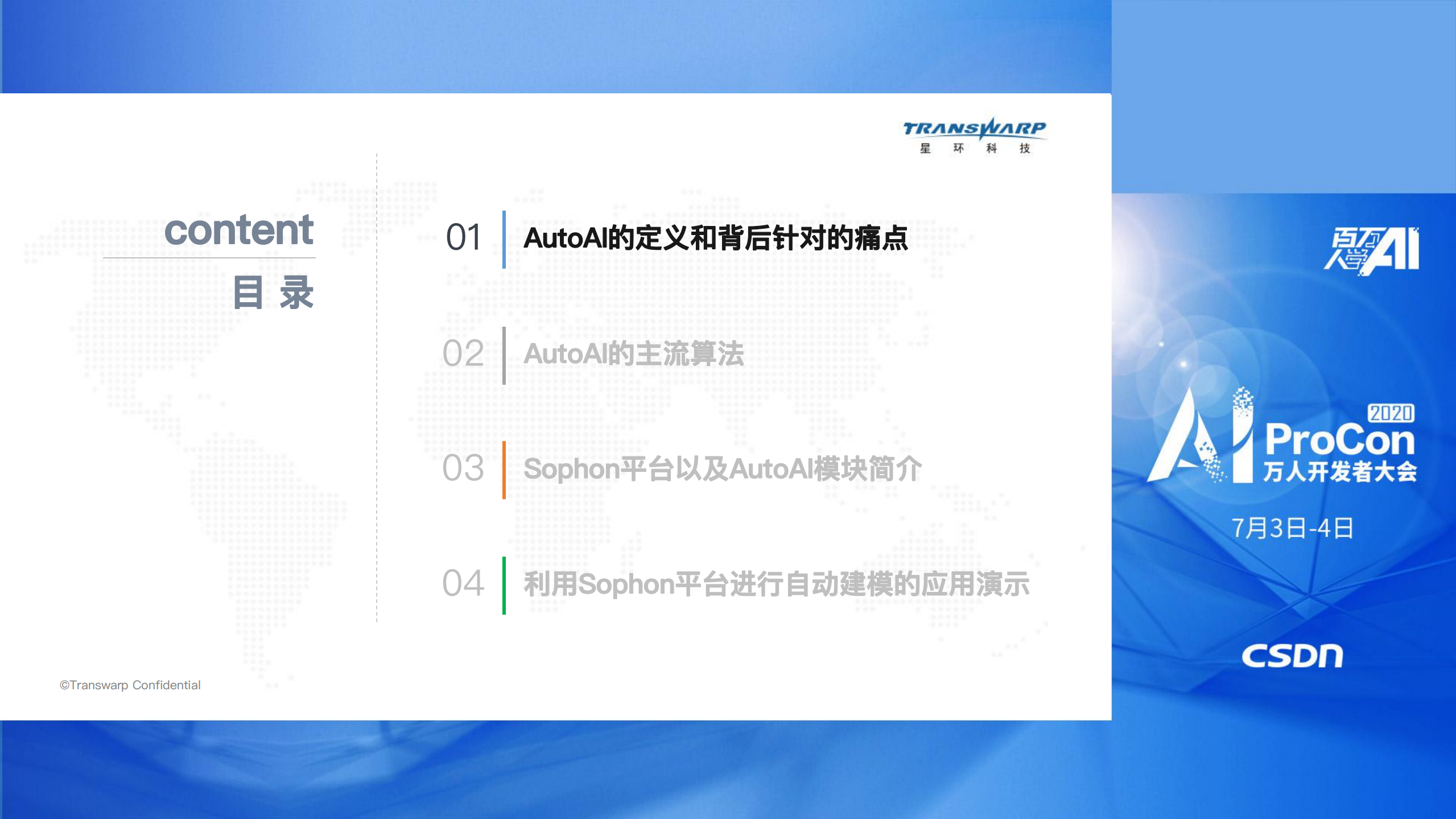The image size is (1456, 819).
Task: Select the orange accent bar beside item 03
Action: [x=503, y=470]
